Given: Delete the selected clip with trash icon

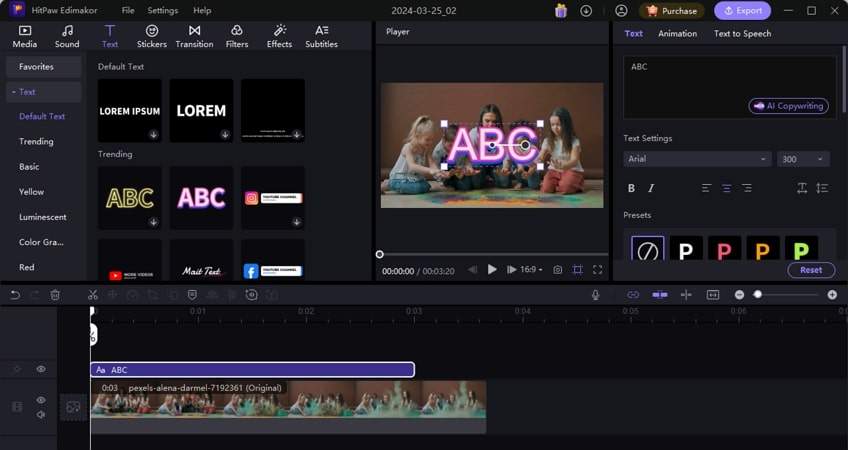Looking at the screenshot, I should click(55, 295).
